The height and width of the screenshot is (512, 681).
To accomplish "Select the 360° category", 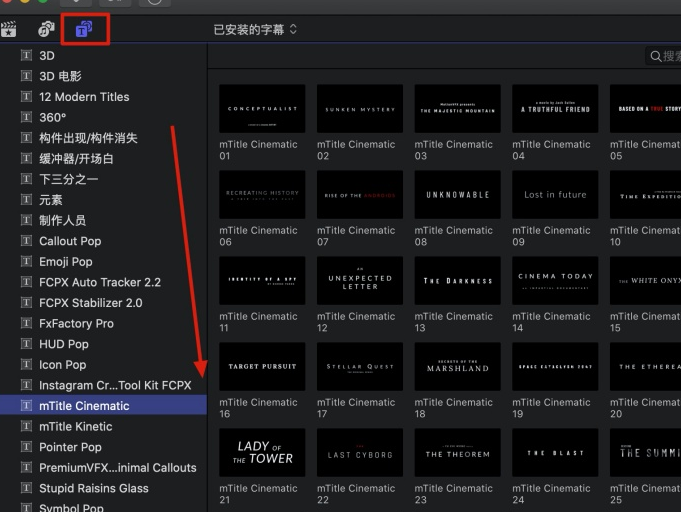I will (103, 118).
